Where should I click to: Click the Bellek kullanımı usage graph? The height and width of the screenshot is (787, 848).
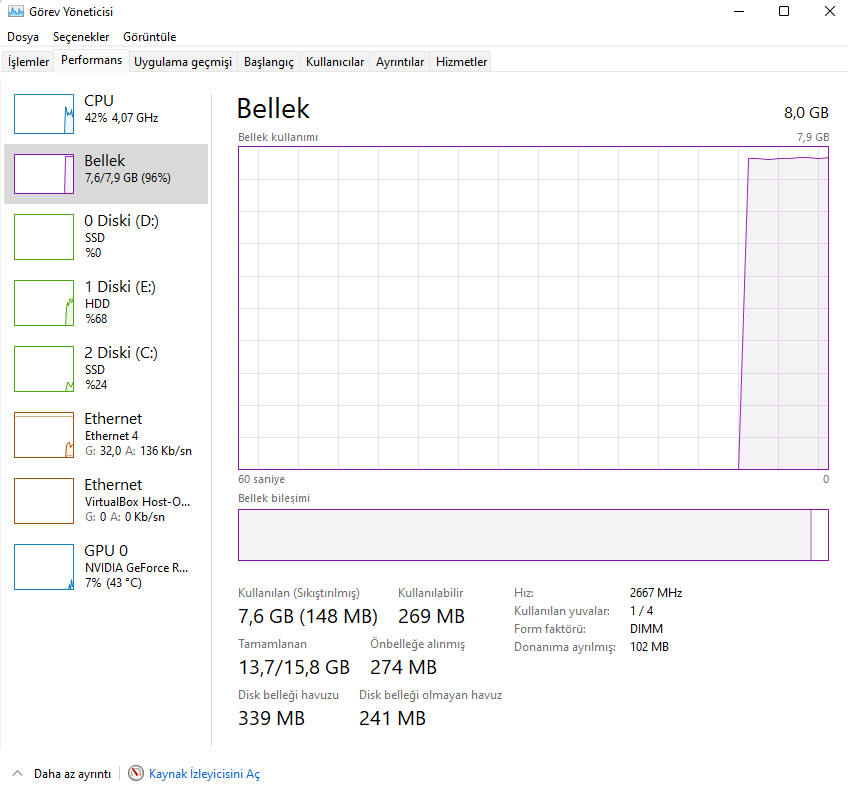click(533, 308)
